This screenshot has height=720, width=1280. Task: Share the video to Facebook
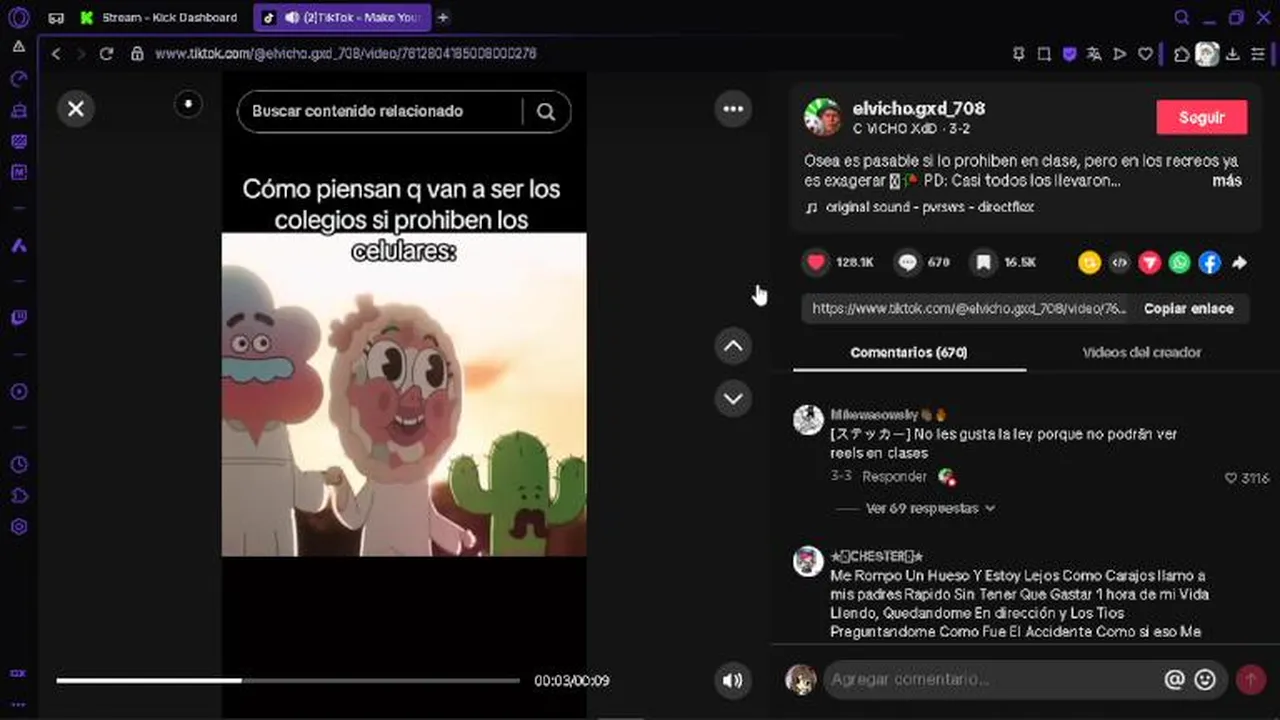(x=1210, y=262)
